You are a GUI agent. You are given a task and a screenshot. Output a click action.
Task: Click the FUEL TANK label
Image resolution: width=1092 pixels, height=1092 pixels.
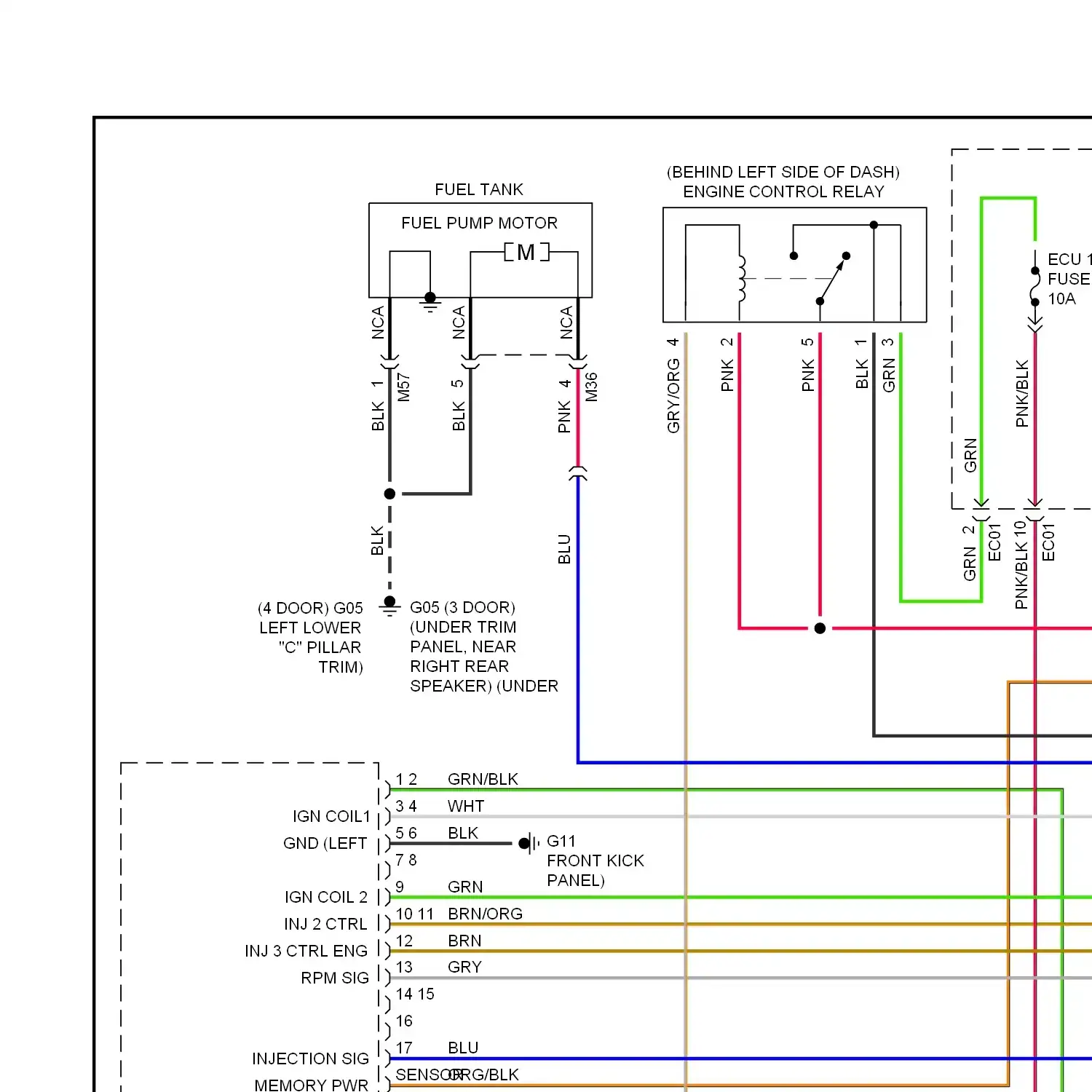pyautogui.click(x=479, y=189)
